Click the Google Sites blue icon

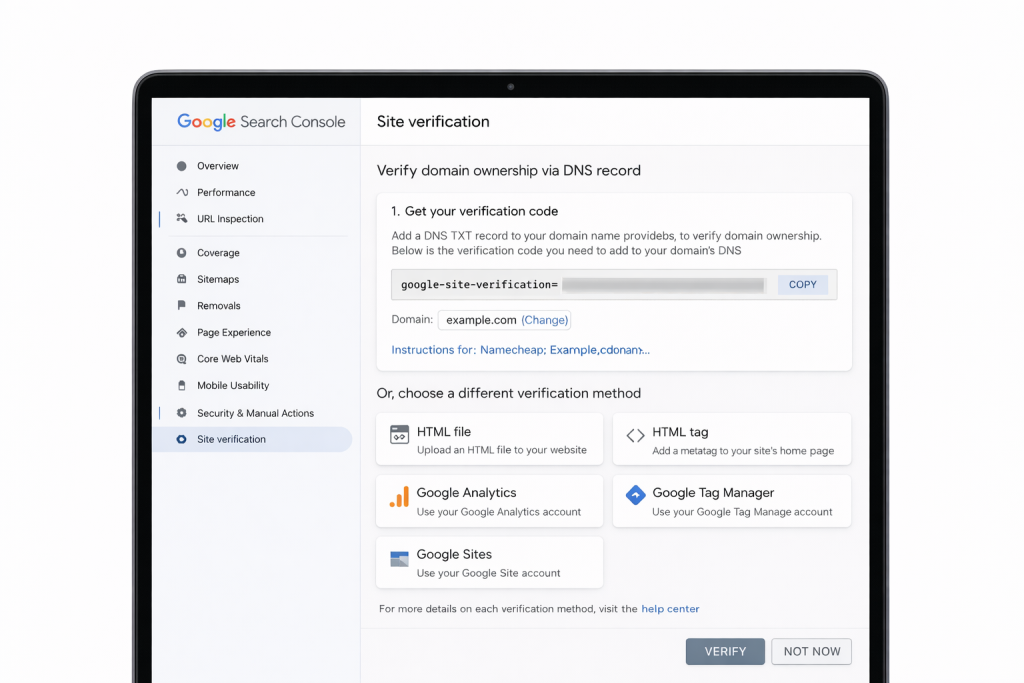(399, 559)
